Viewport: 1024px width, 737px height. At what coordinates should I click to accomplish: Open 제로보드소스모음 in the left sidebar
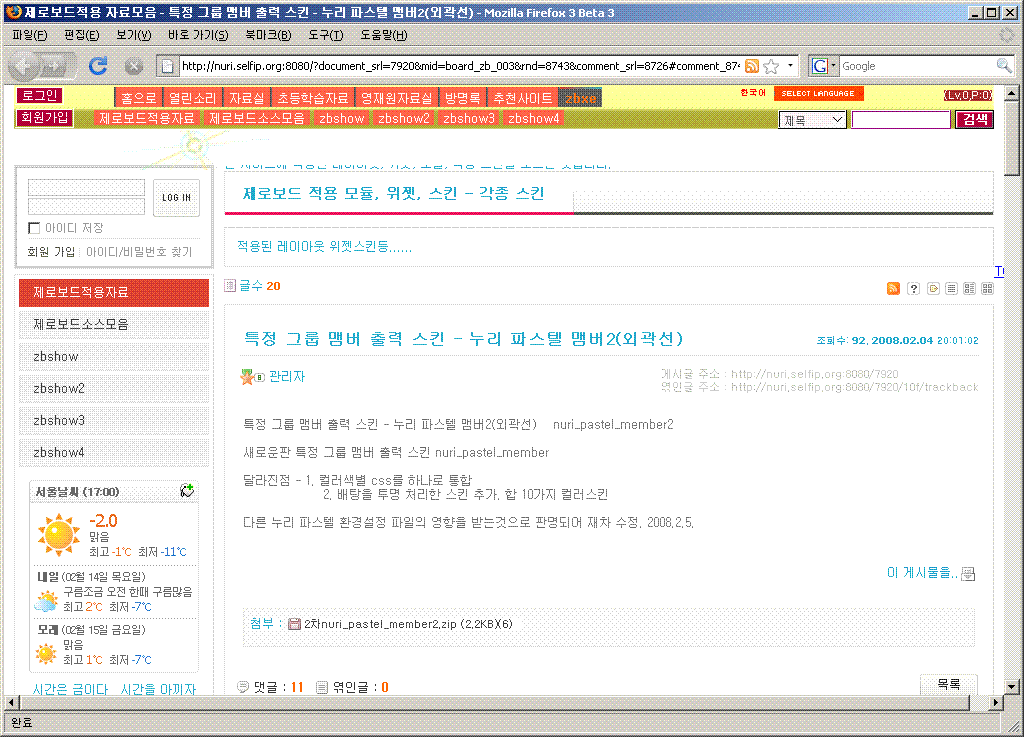point(114,324)
